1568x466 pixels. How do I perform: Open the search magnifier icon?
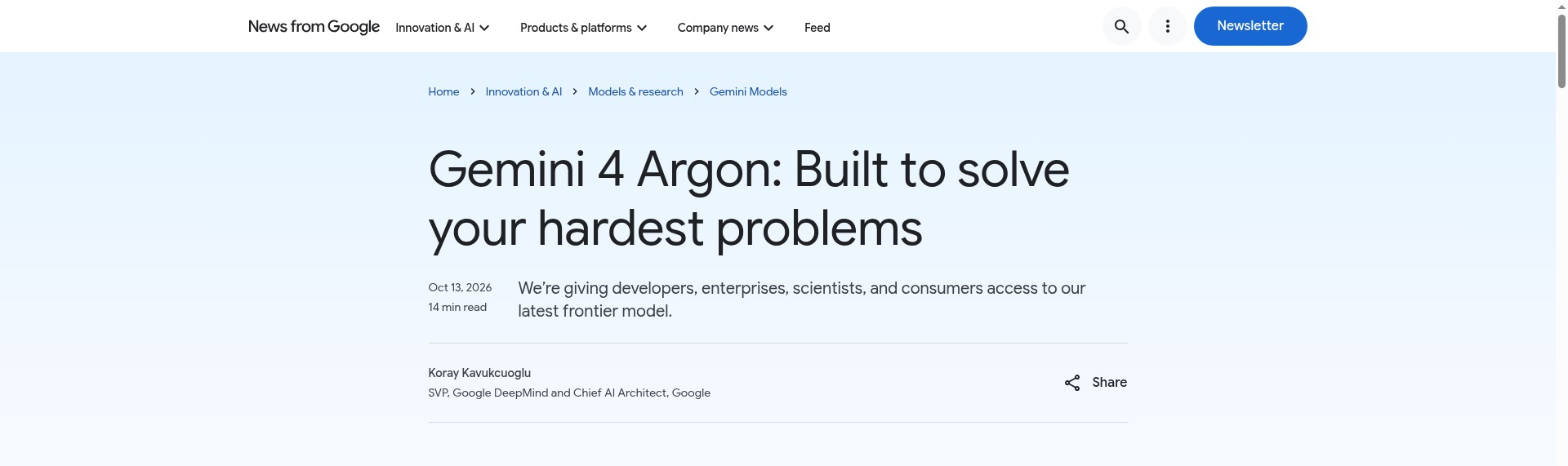[x=1121, y=26]
